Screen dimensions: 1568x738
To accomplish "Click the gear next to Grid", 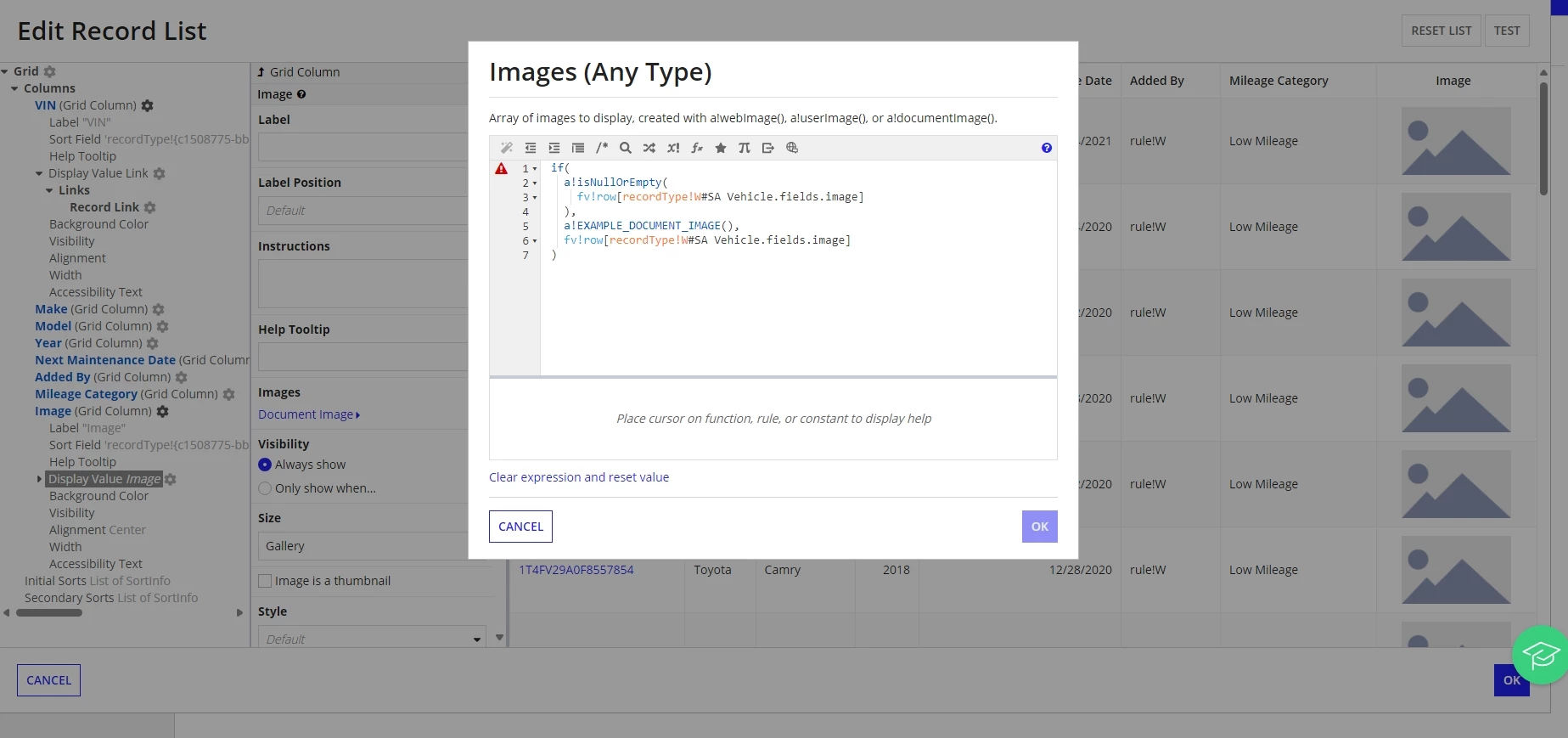I will 50,71.
